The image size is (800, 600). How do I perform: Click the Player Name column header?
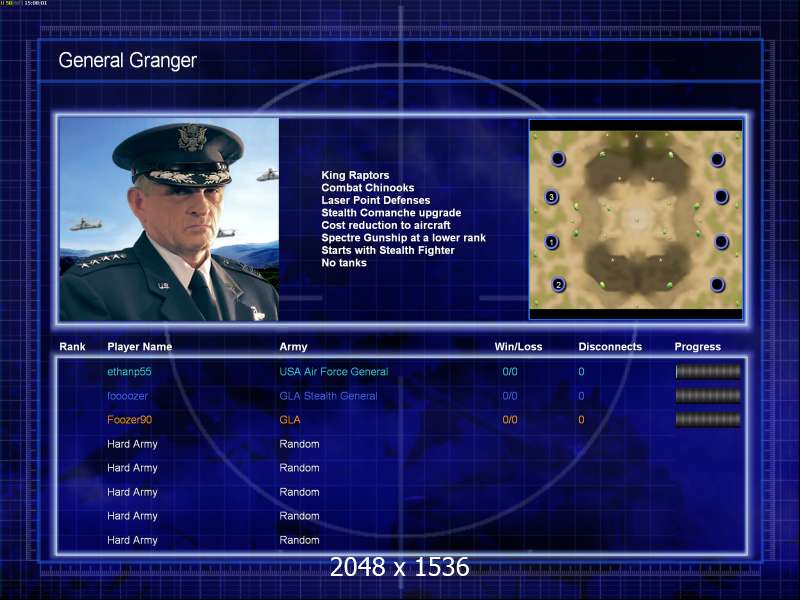coord(140,347)
